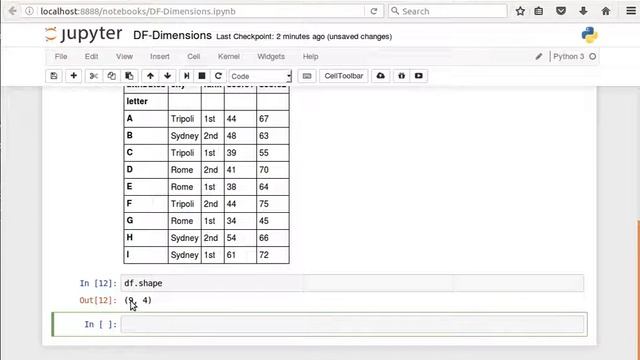Viewport: 640px width, 360px height.
Task: Click the cloud upload toolbar icon
Action: pos(380,76)
